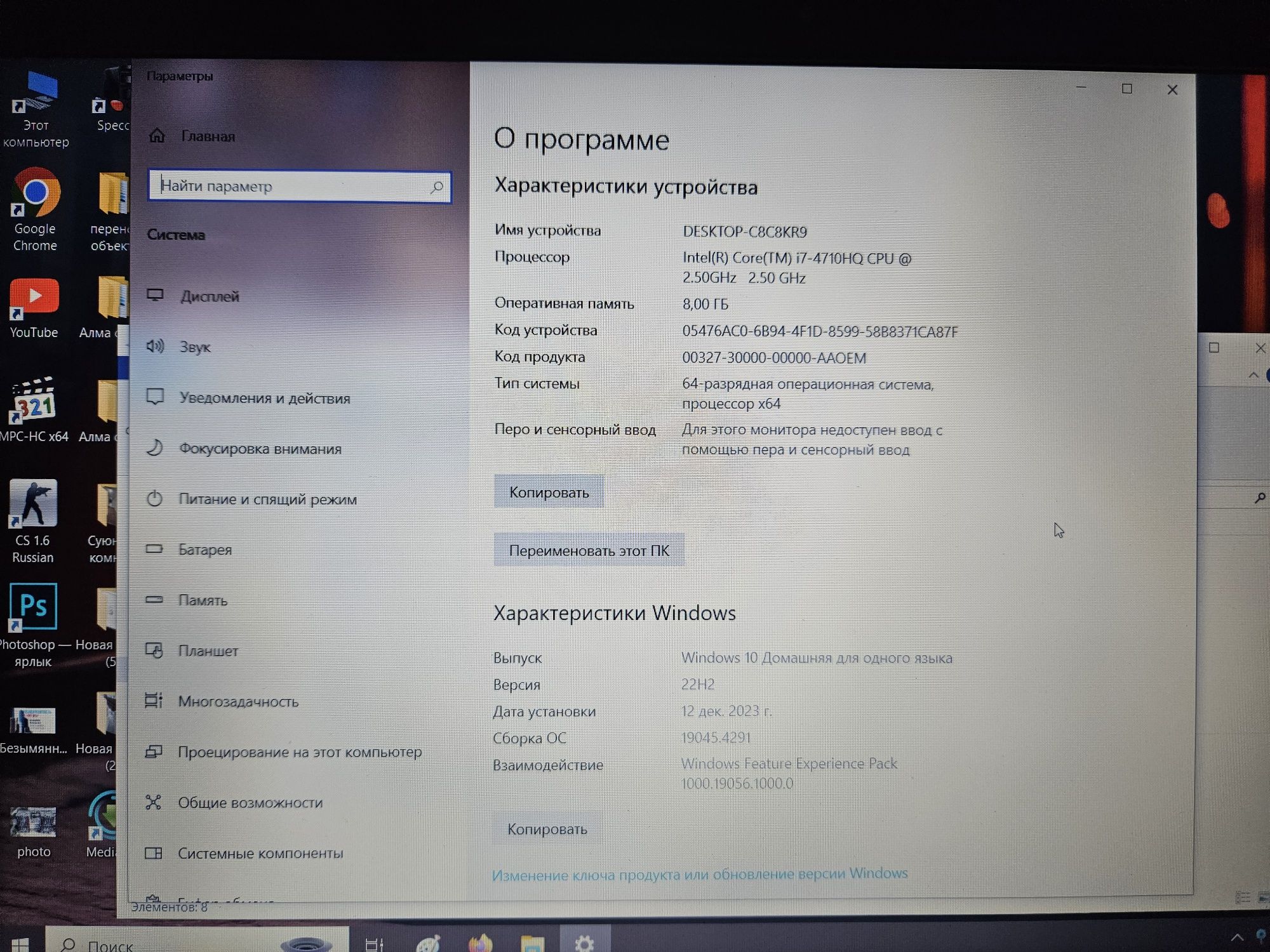
Task: Select Найти параметр search field
Action: (x=296, y=186)
